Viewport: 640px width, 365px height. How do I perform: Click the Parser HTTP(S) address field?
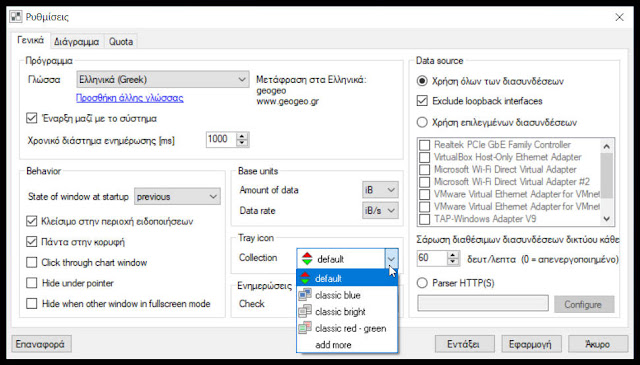pos(483,304)
